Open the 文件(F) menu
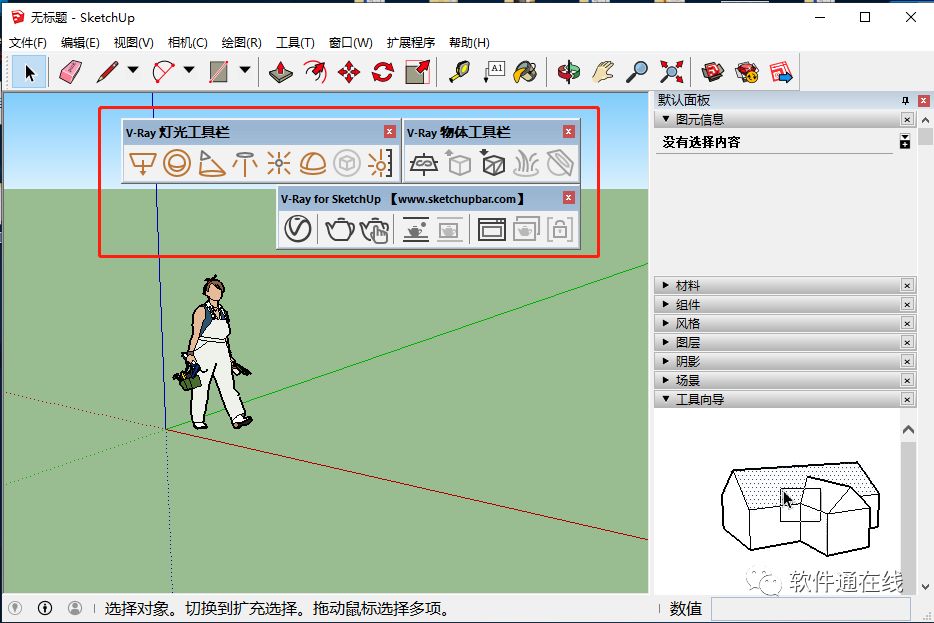 [x=27, y=43]
